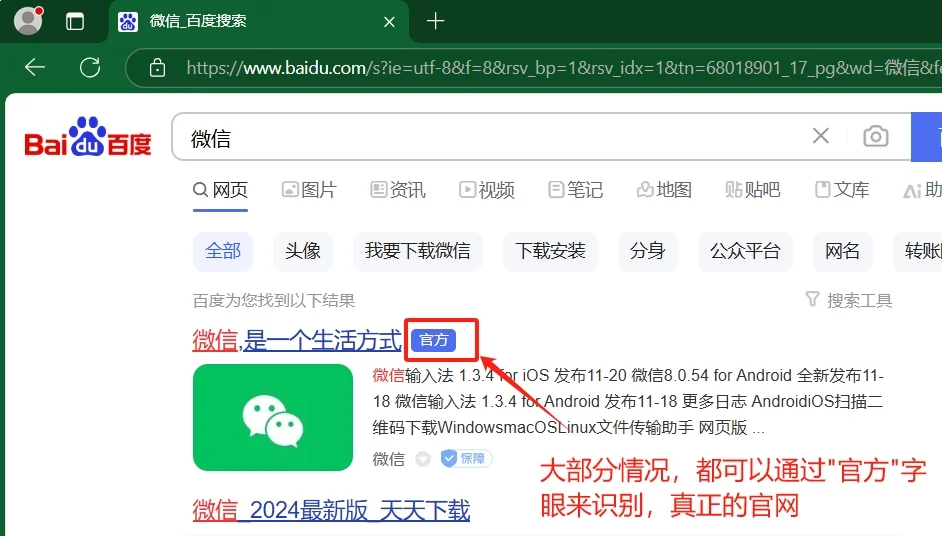This screenshot has height=536, width=942.
Task: Open the tab actions menu icon
Action: point(75,22)
